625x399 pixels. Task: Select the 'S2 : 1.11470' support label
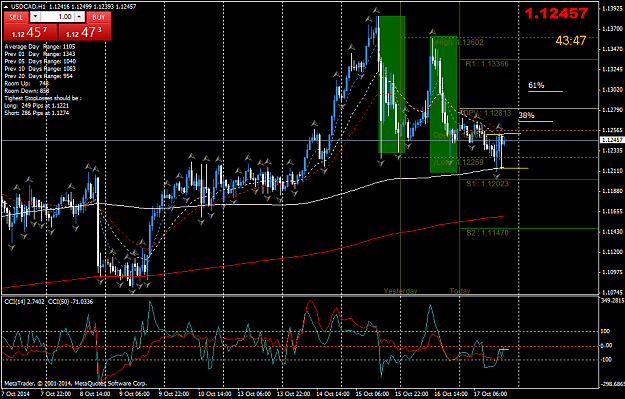coord(487,233)
